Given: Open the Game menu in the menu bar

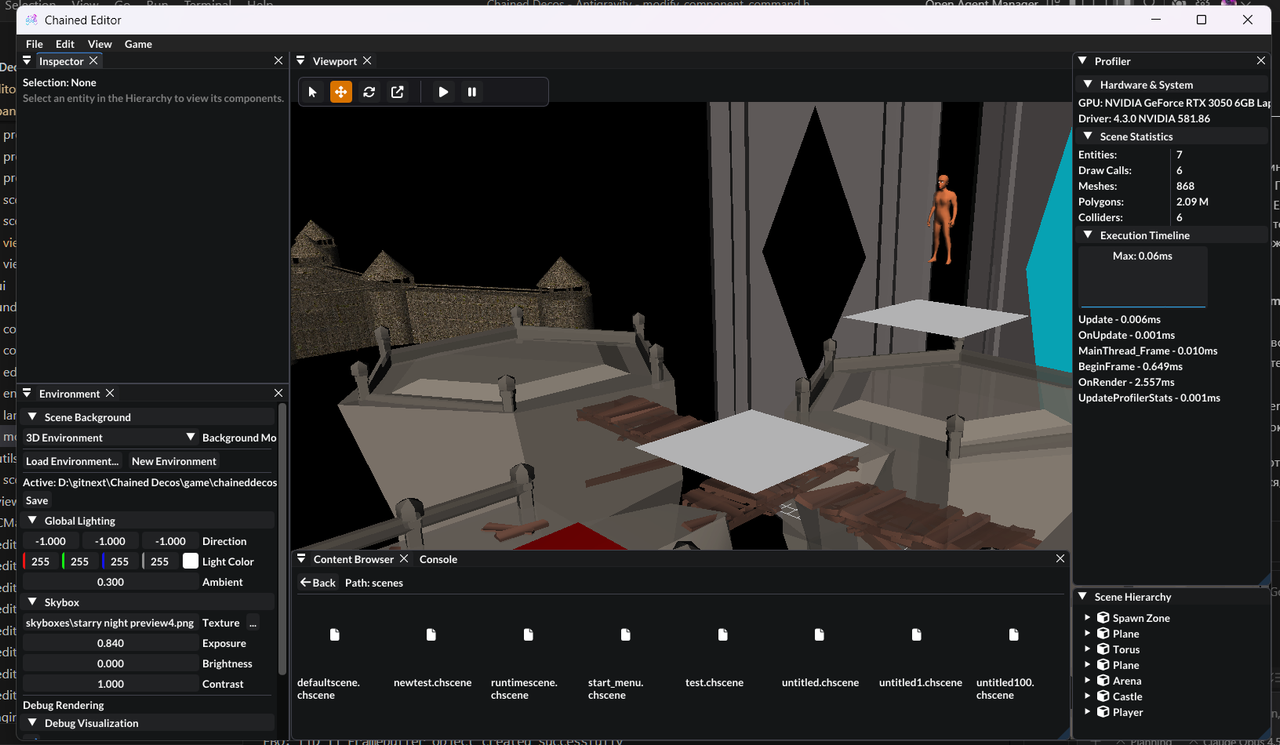Looking at the screenshot, I should (x=138, y=44).
